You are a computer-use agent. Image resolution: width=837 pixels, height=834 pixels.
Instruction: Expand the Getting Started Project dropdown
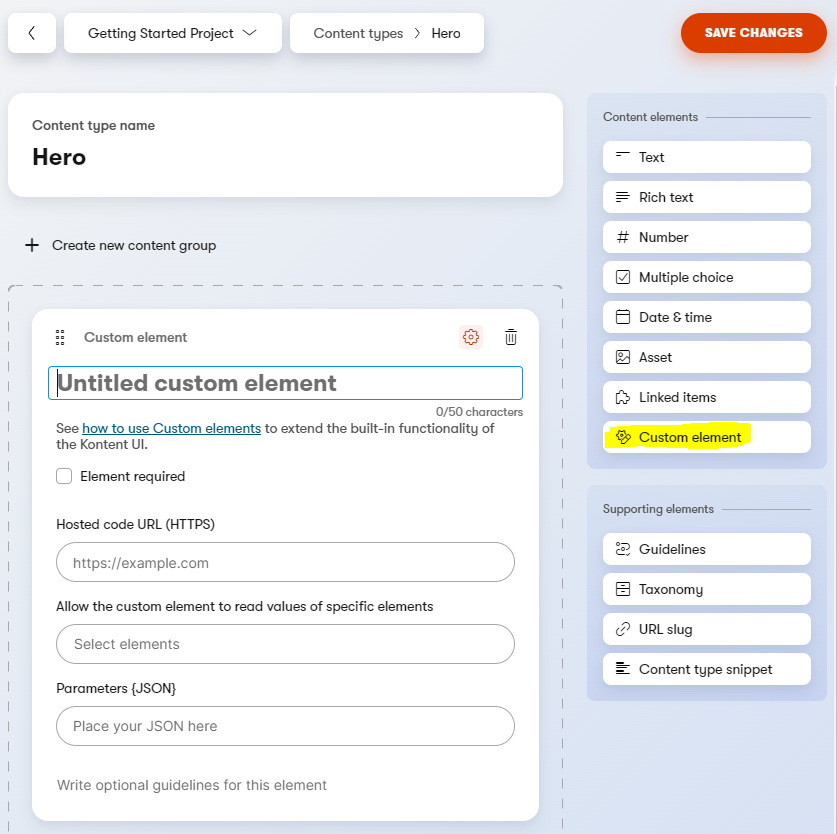[x=172, y=33]
